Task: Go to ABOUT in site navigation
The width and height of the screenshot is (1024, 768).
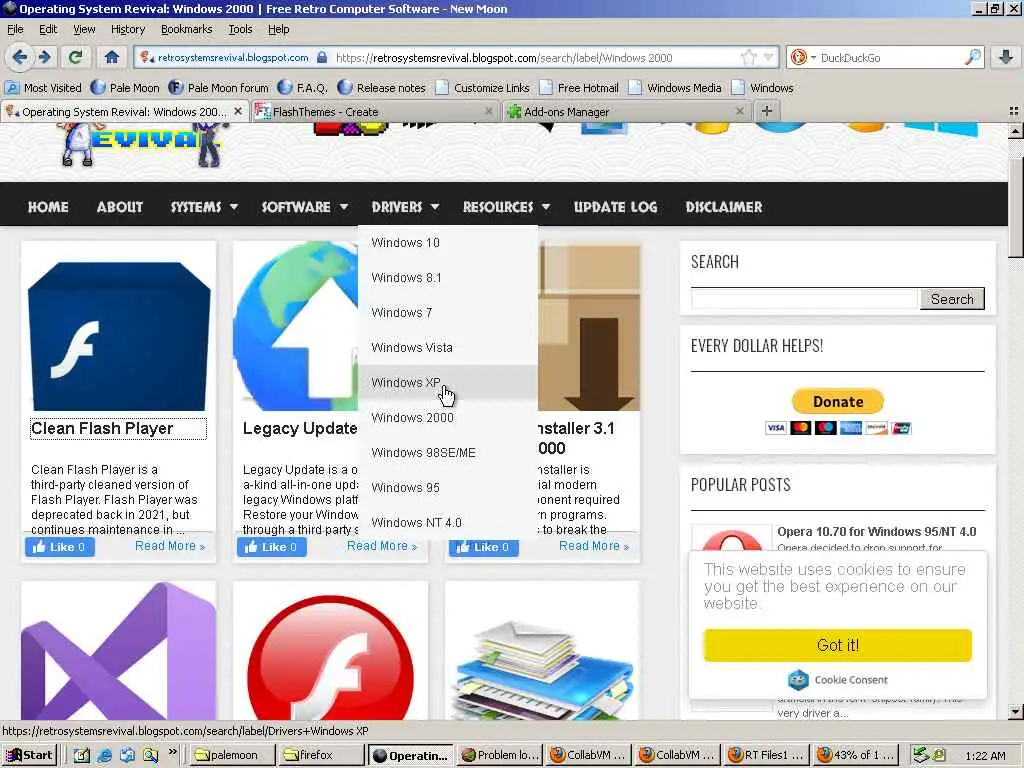Action: coord(120,207)
